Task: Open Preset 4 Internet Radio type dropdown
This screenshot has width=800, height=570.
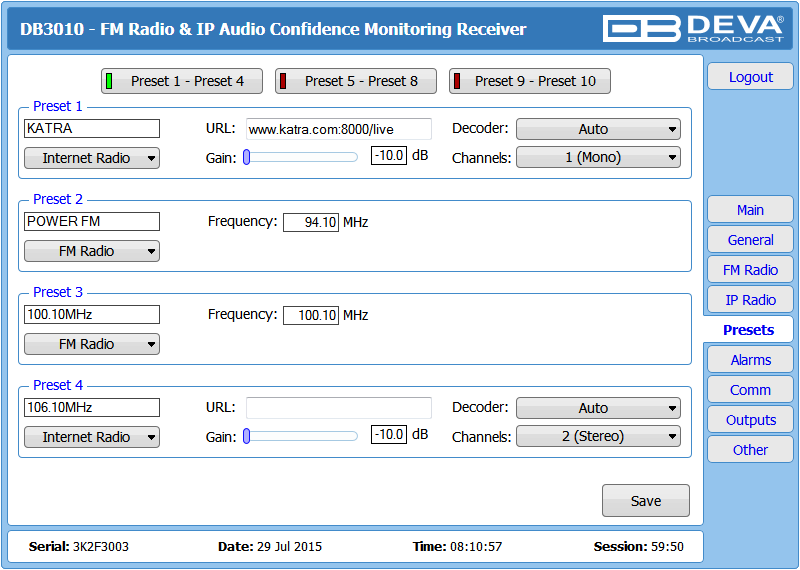Action: pyautogui.click(x=92, y=437)
